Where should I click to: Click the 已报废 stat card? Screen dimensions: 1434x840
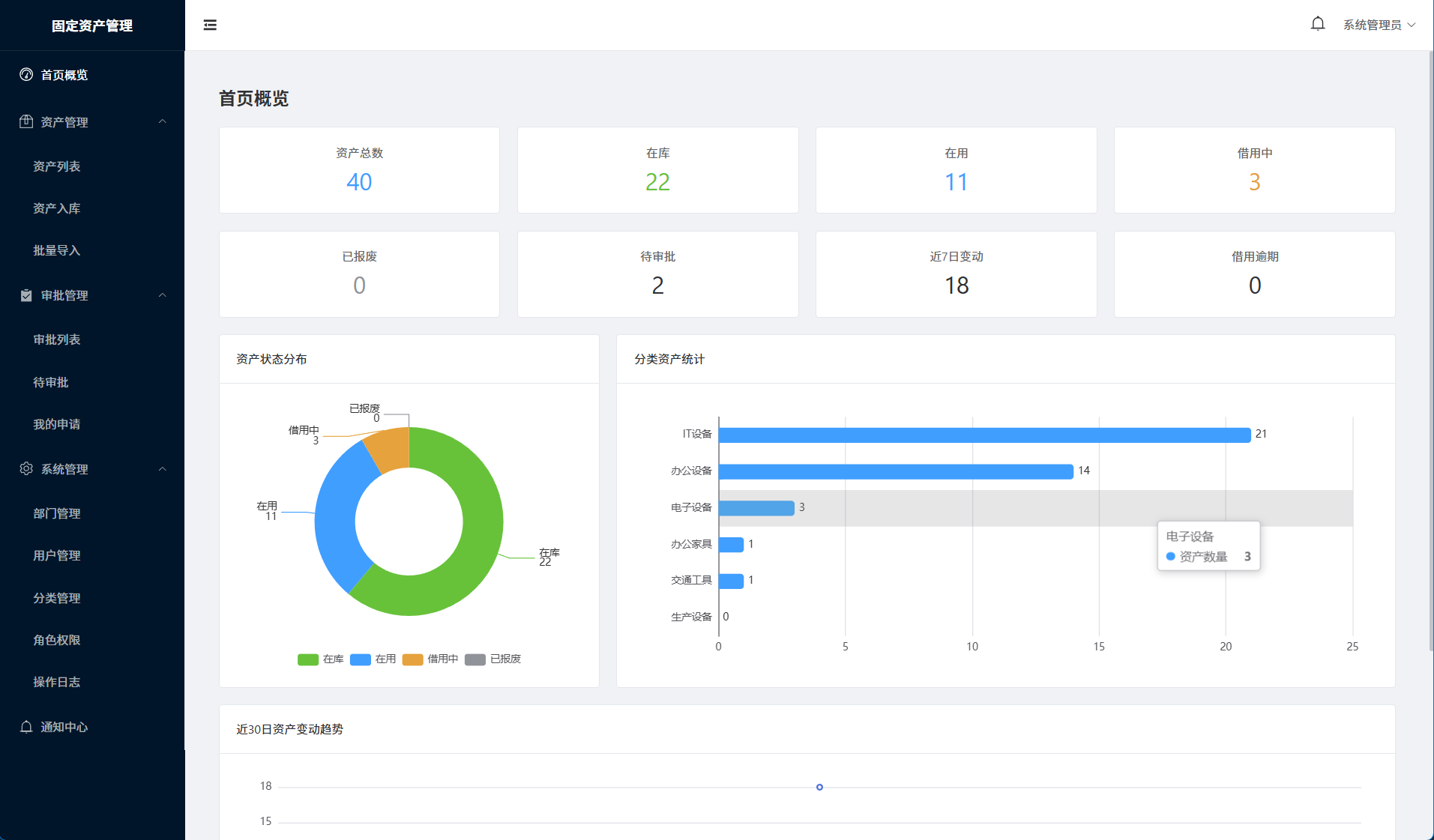[359, 274]
